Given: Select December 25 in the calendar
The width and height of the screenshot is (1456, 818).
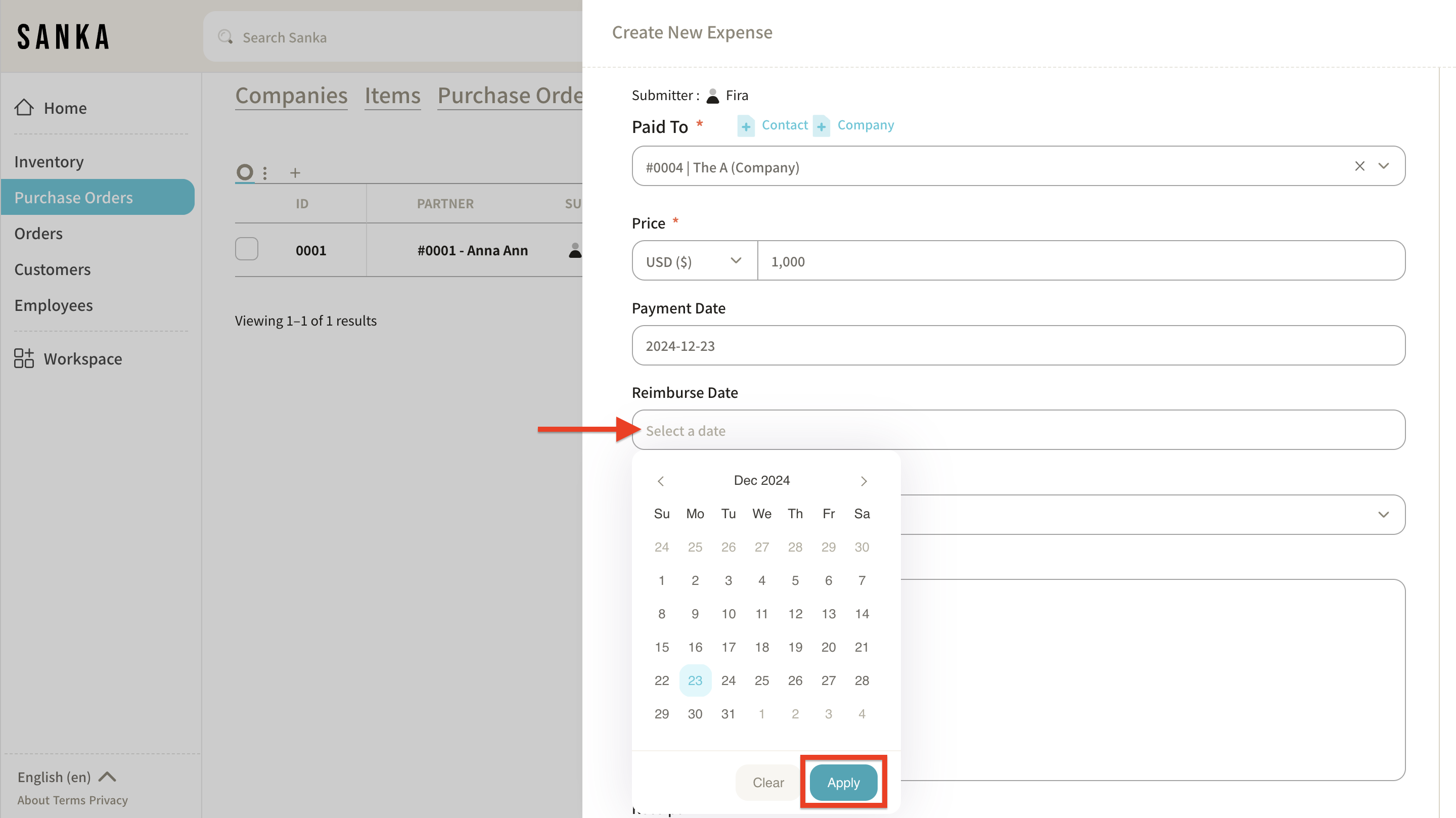Looking at the screenshot, I should [761, 680].
